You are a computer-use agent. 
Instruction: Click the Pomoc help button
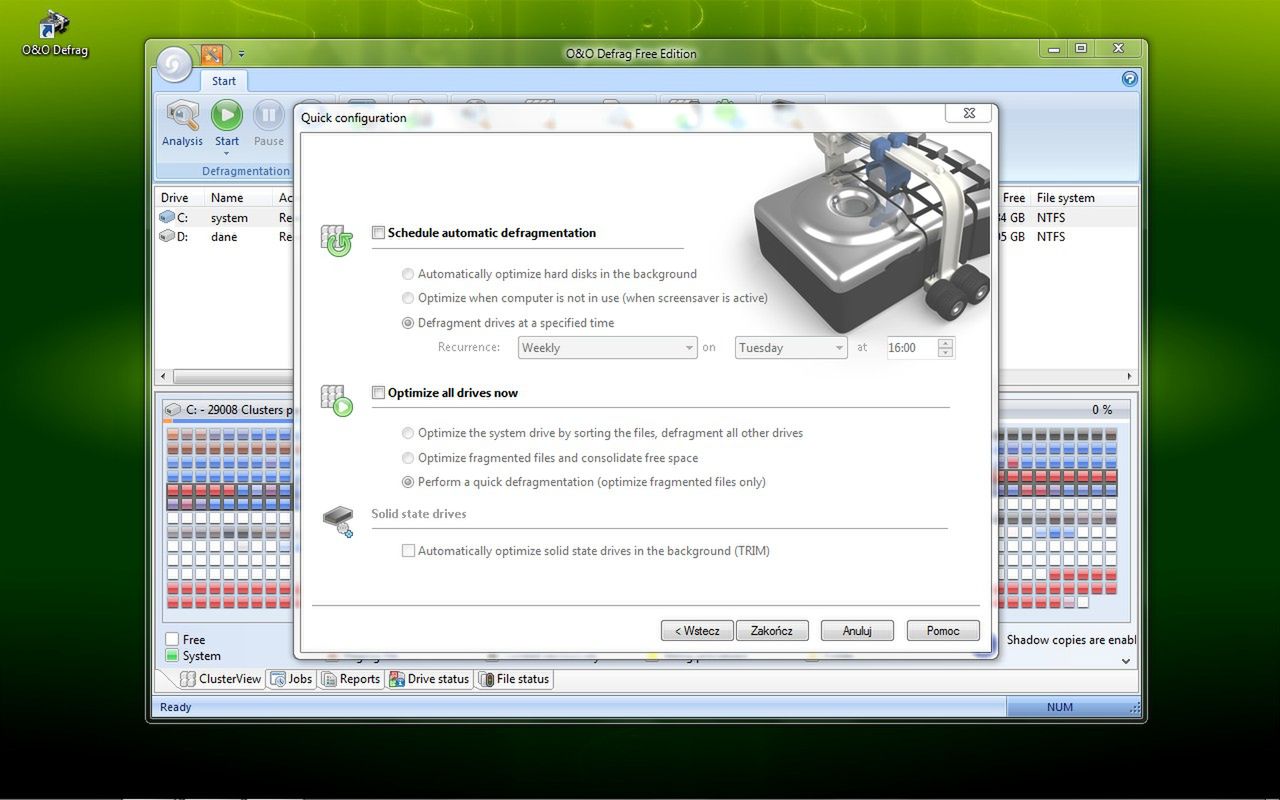point(943,631)
